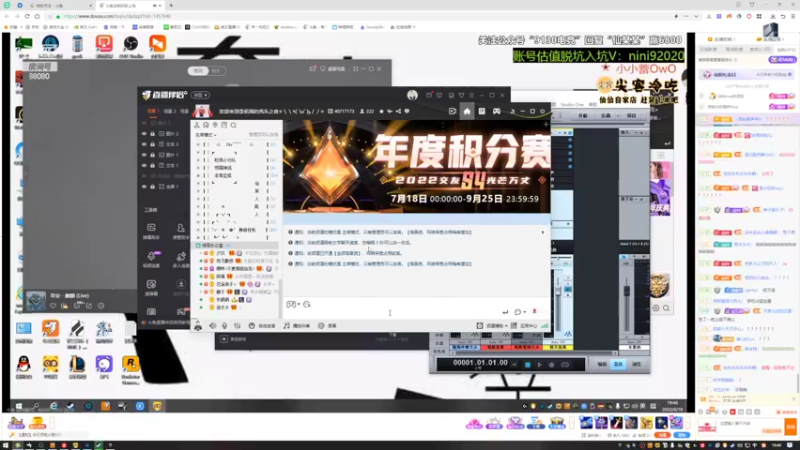Open Steam from the streamed taskbar
The height and width of the screenshot is (450, 800).
coord(70,406)
